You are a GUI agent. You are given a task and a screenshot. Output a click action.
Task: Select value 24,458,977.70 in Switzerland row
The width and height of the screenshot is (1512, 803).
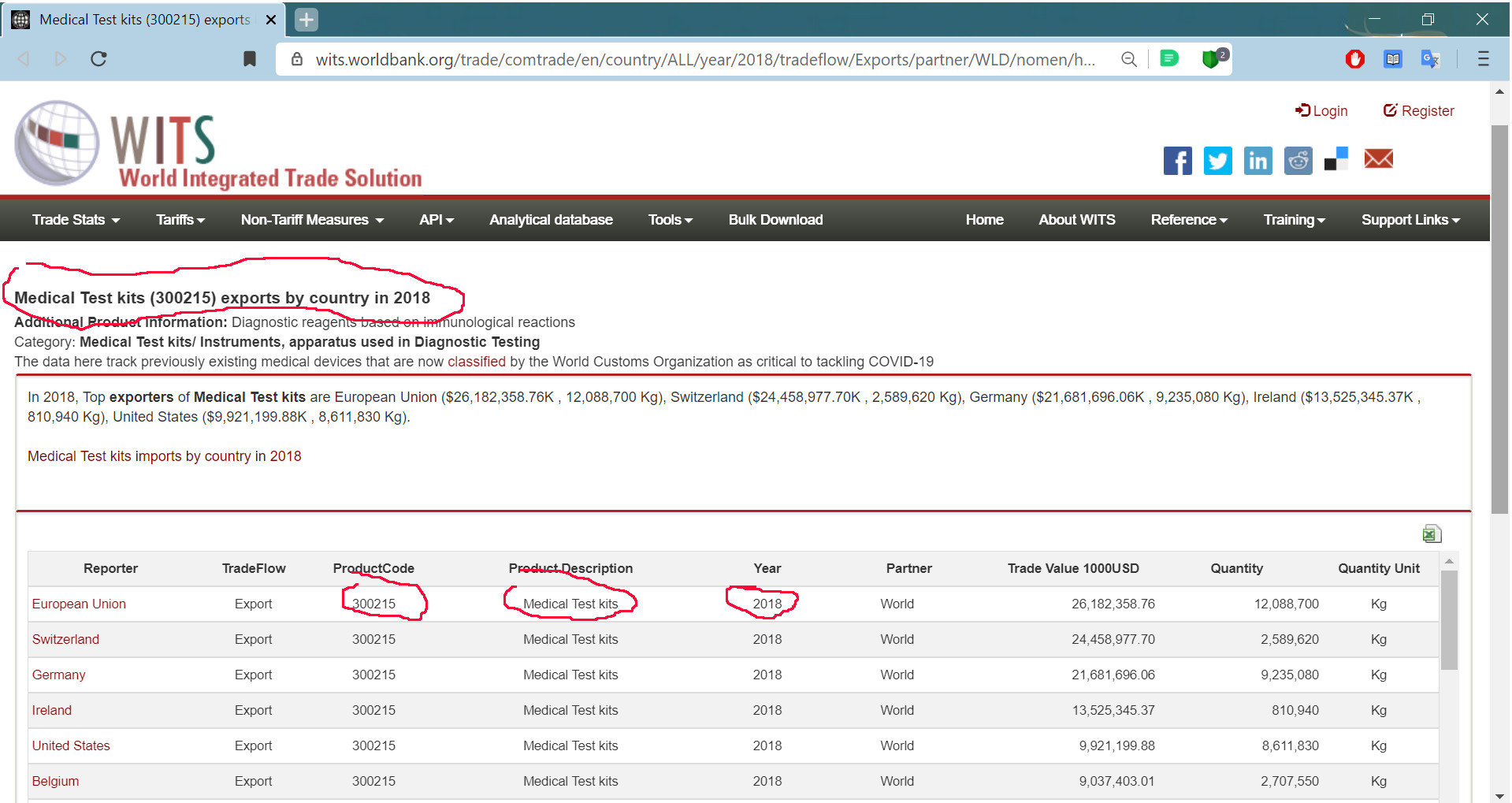(1113, 639)
